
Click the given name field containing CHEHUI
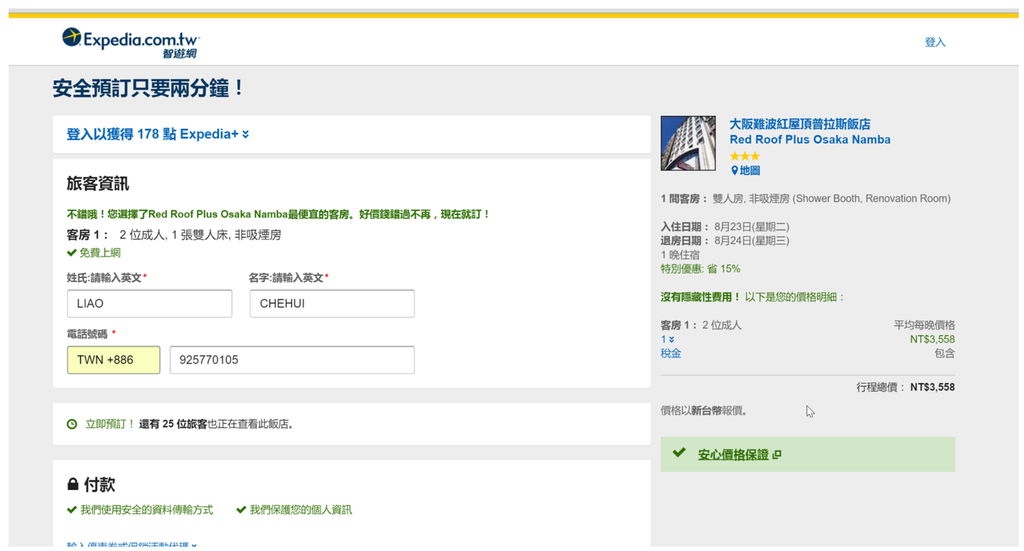[332, 304]
